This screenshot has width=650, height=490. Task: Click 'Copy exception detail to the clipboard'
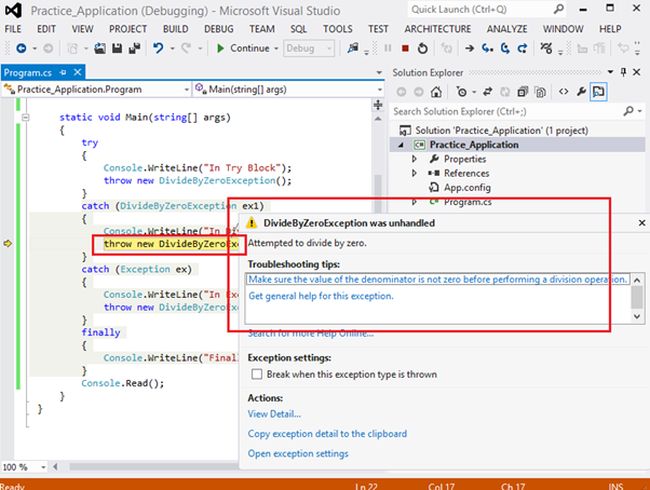327,434
